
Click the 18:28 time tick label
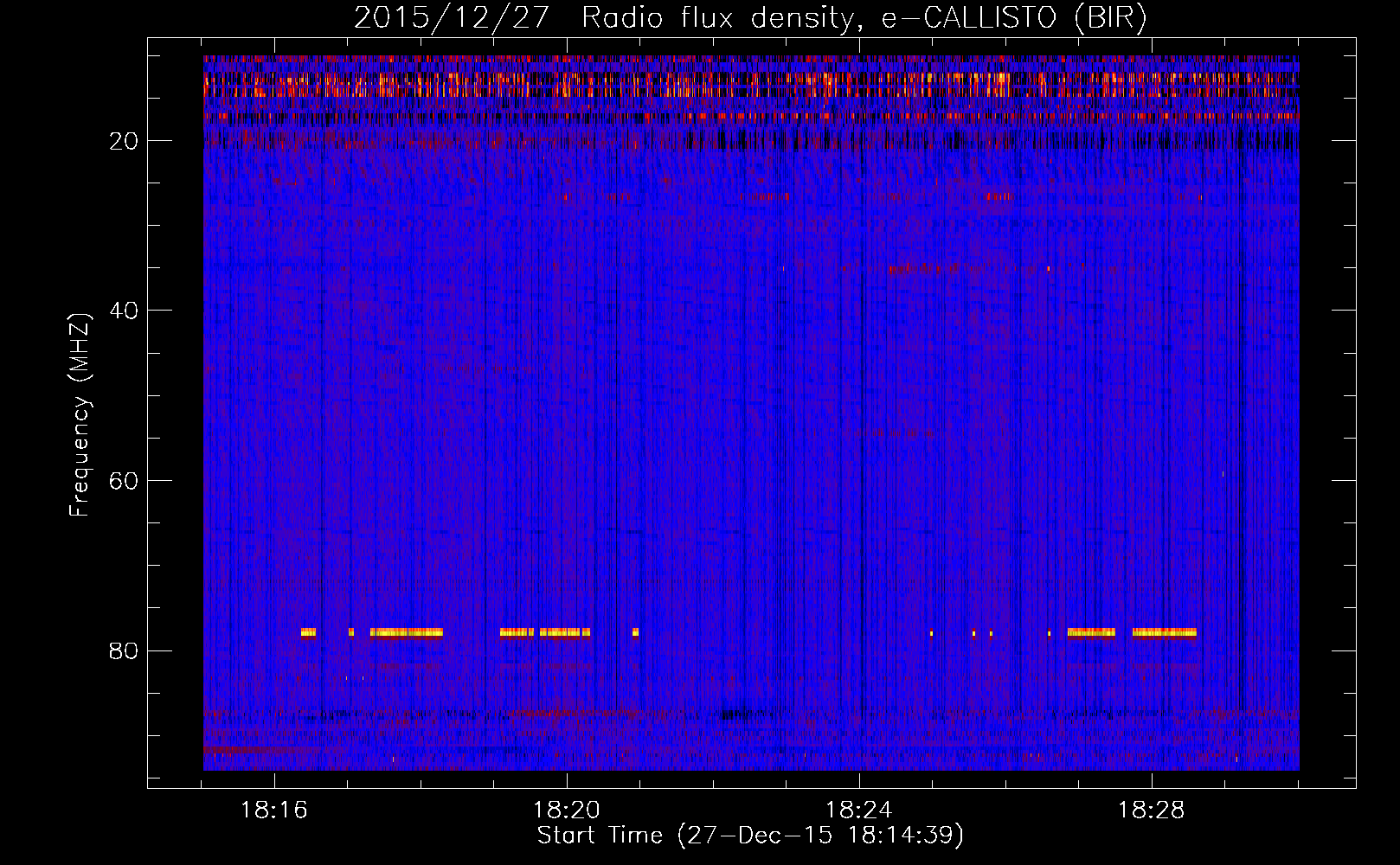(1152, 811)
